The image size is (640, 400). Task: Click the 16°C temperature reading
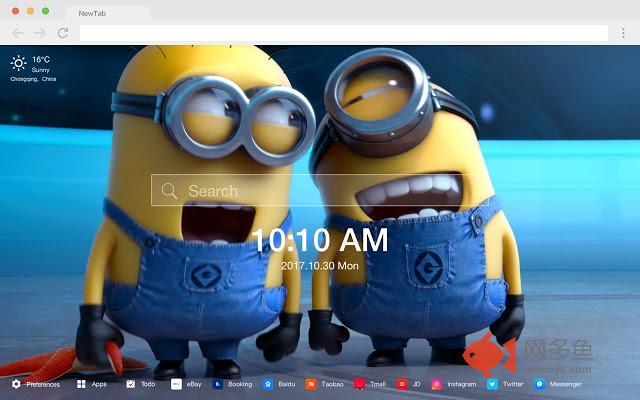point(41,59)
